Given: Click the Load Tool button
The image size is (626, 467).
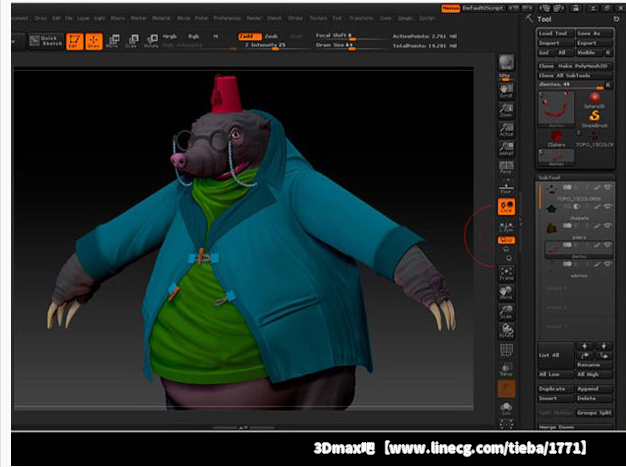Looking at the screenshot, I should [x=556, y=33].
